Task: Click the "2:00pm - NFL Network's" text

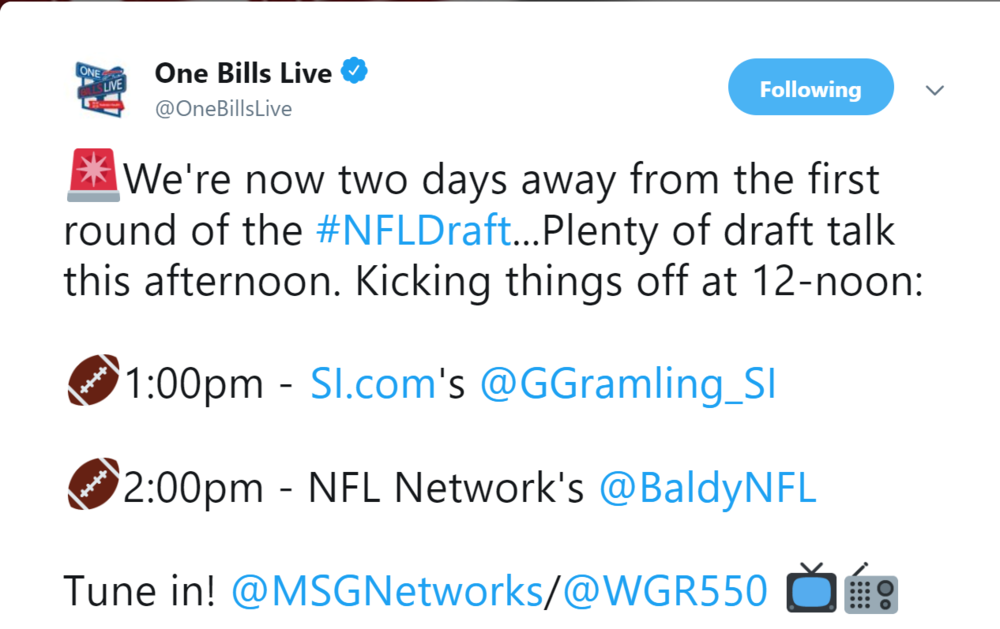Action: 354,488
